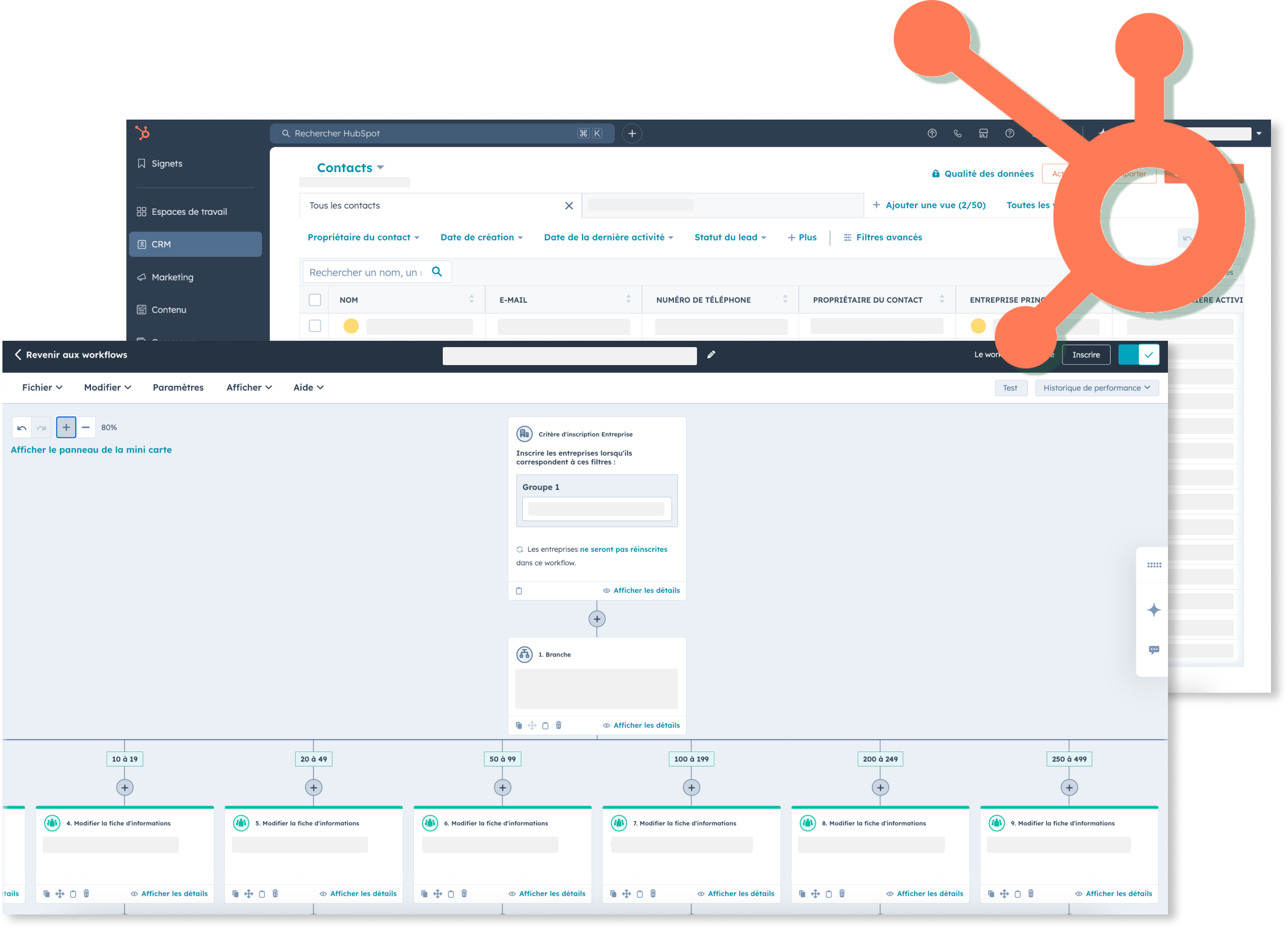The width and height of the screenshot is (1288, 929).
Task: Click Afficher le panneau de la mini carte
Action: (x=91, y=450)
